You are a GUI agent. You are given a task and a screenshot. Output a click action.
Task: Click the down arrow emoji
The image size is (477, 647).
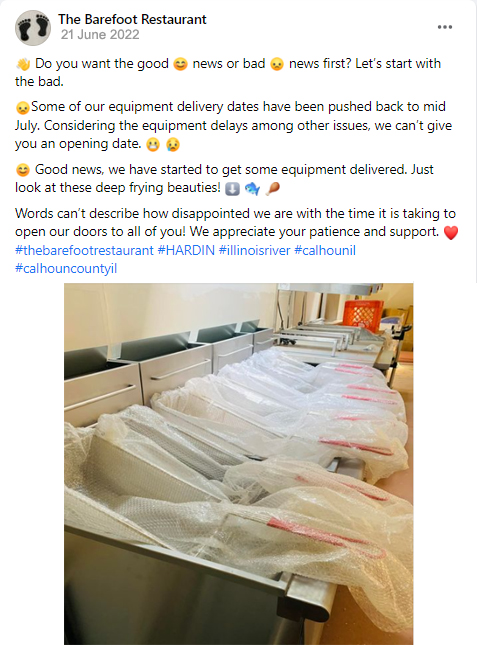(232, 189)
